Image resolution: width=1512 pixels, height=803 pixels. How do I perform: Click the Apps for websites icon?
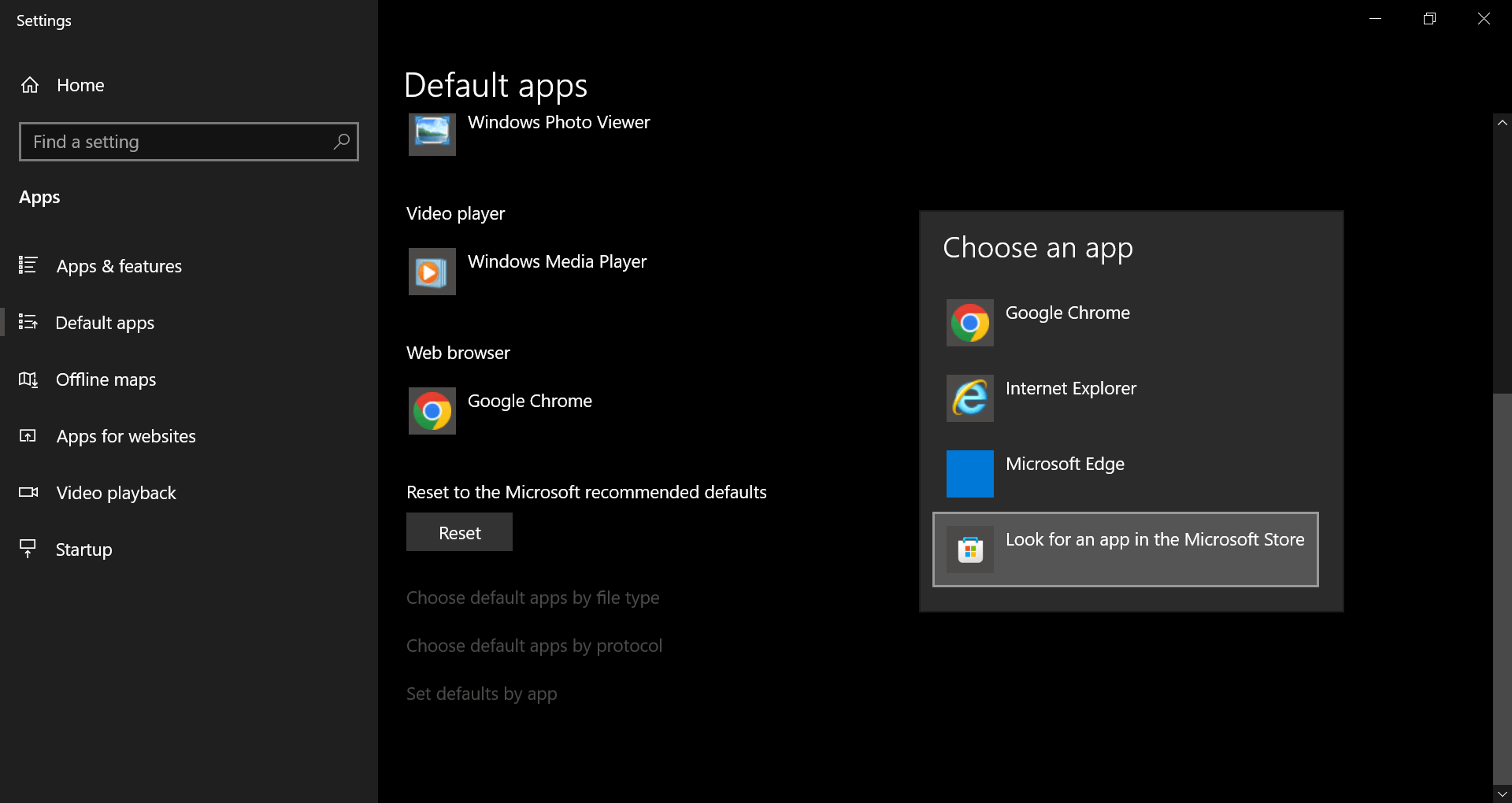point(28,435)
